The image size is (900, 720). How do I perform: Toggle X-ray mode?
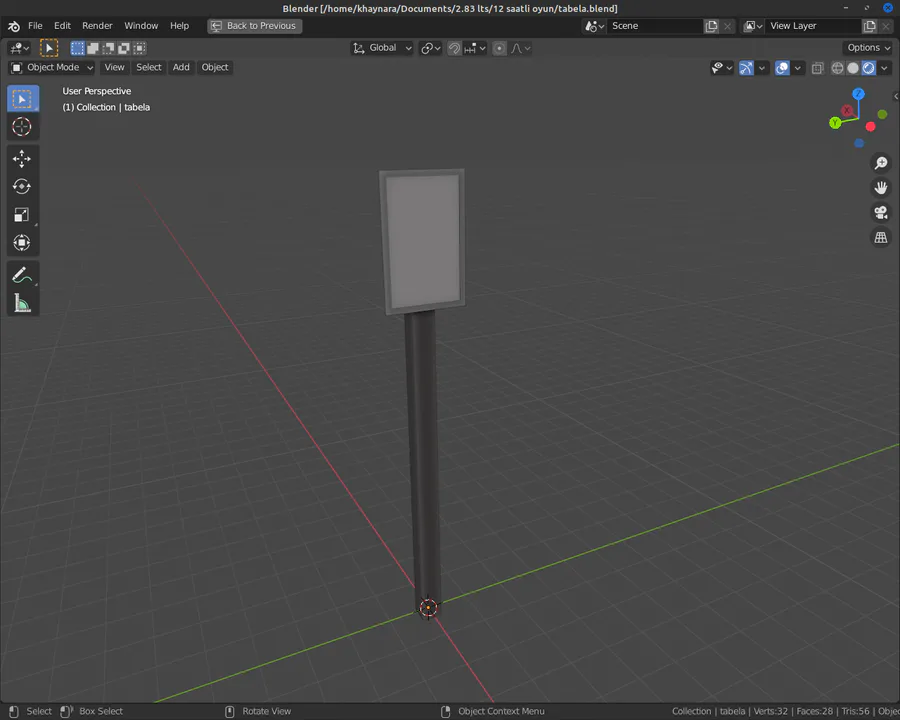point(817,68)
